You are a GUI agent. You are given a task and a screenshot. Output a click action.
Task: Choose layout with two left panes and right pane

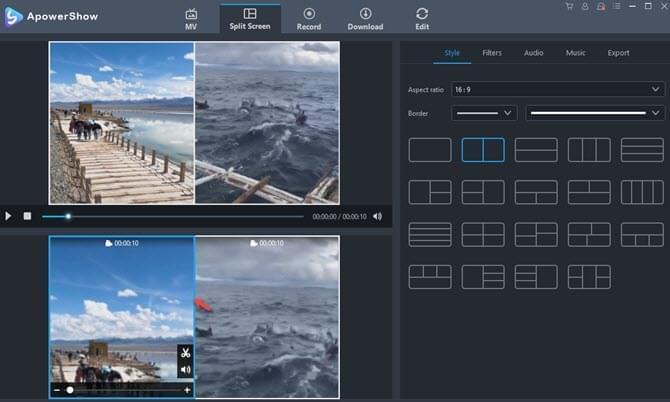[483, 192]
